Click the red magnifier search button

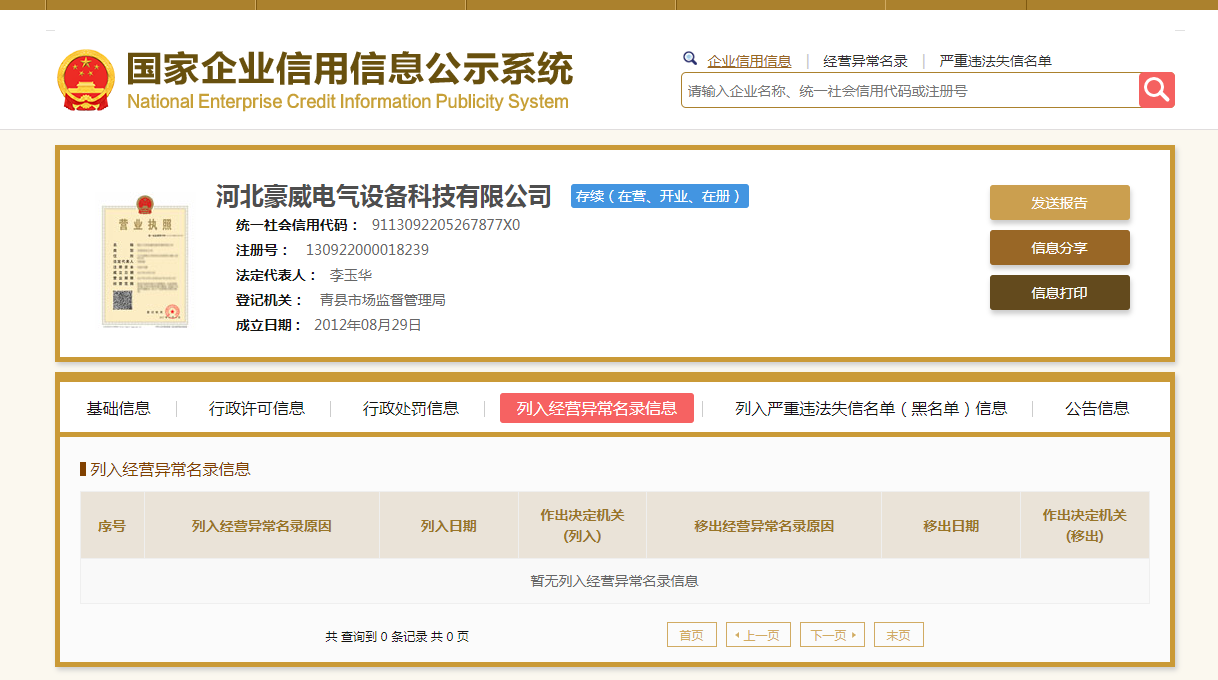(1156, 90)
